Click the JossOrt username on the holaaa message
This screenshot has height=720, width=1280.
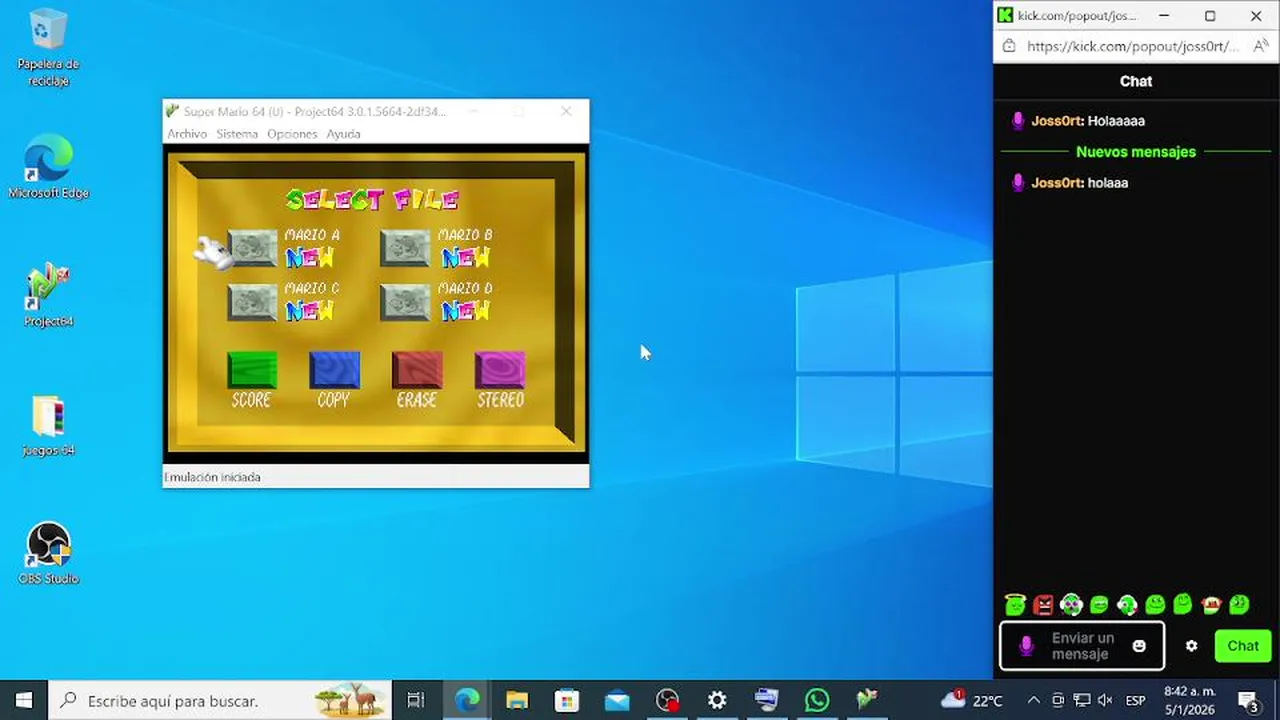coord(1057,183)
